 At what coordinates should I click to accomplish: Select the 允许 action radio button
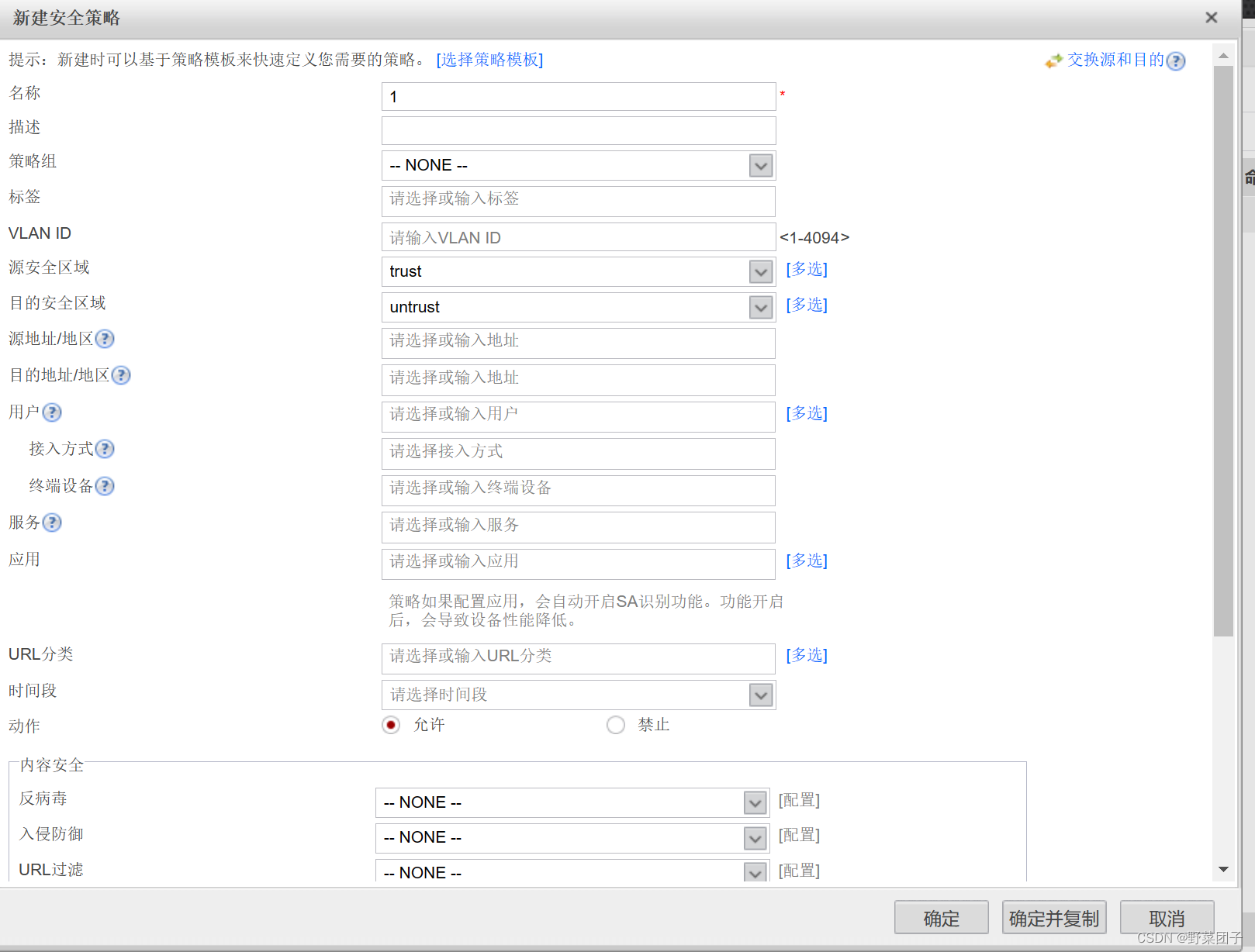(391, 725)
